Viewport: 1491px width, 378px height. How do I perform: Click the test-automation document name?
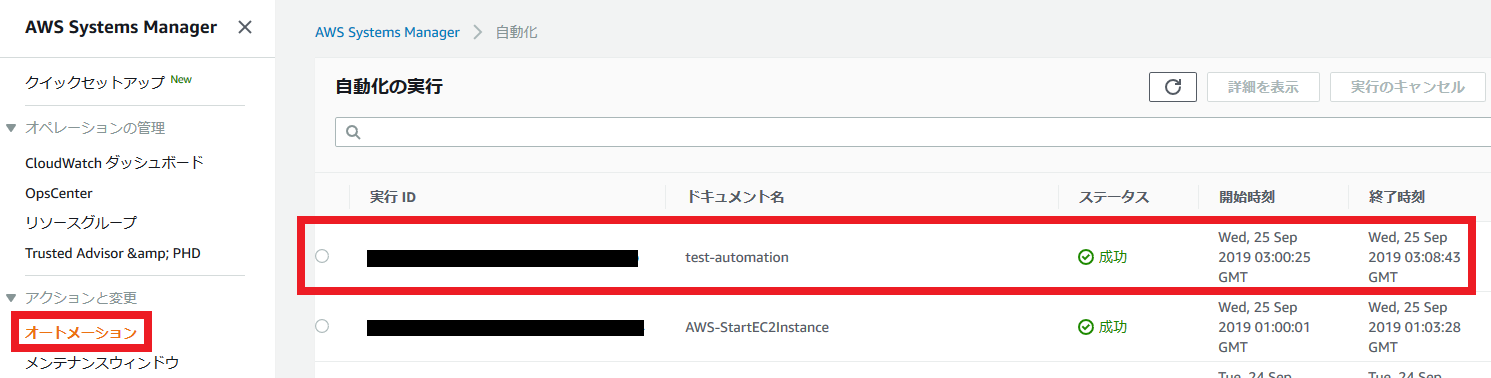tap(737, 257)
